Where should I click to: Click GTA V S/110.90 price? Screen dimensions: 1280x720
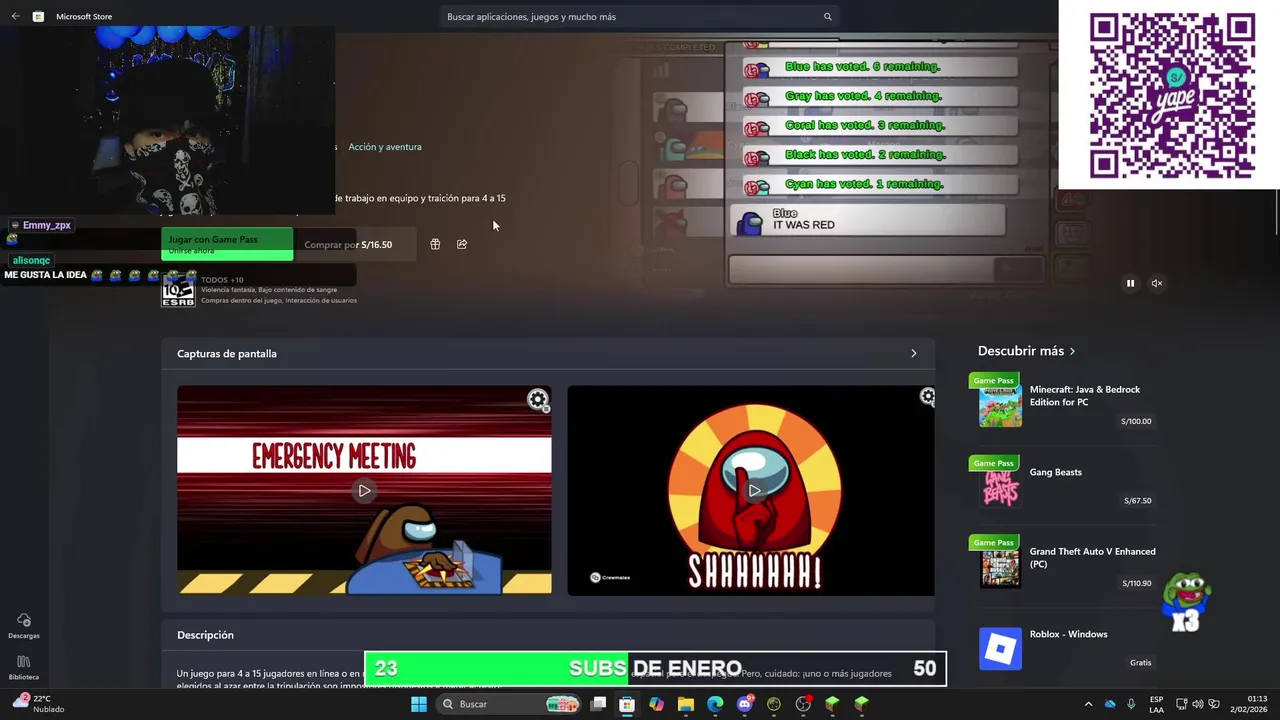coord(1136,583)
